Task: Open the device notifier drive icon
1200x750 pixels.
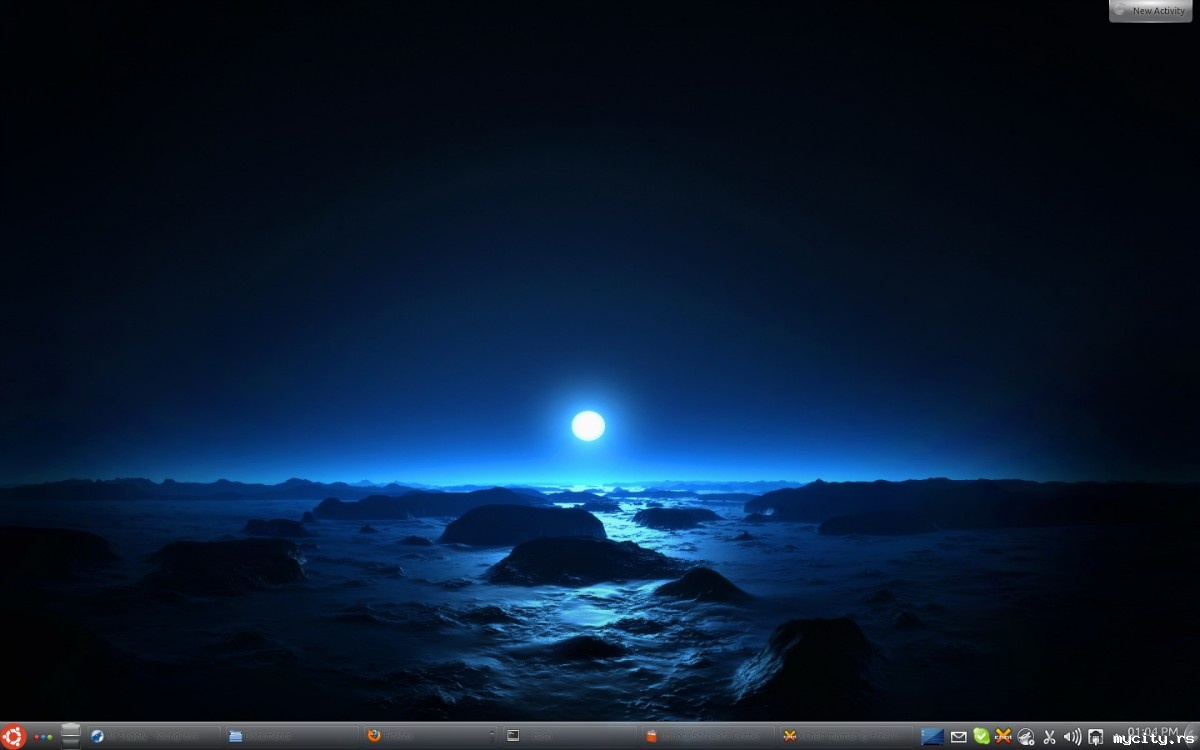Action: pos(70,736)
